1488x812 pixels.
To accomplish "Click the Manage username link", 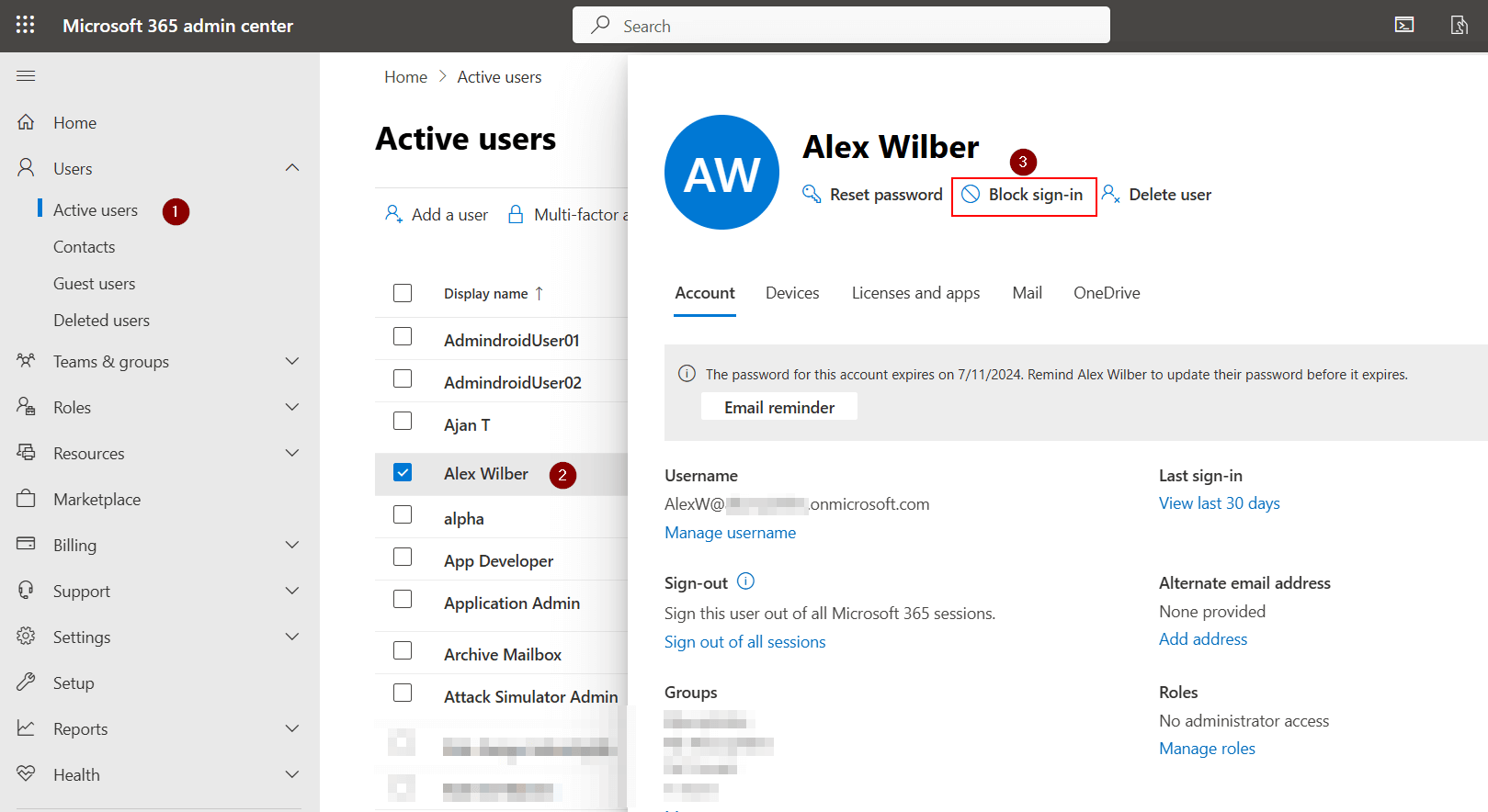I will (730, 533).
